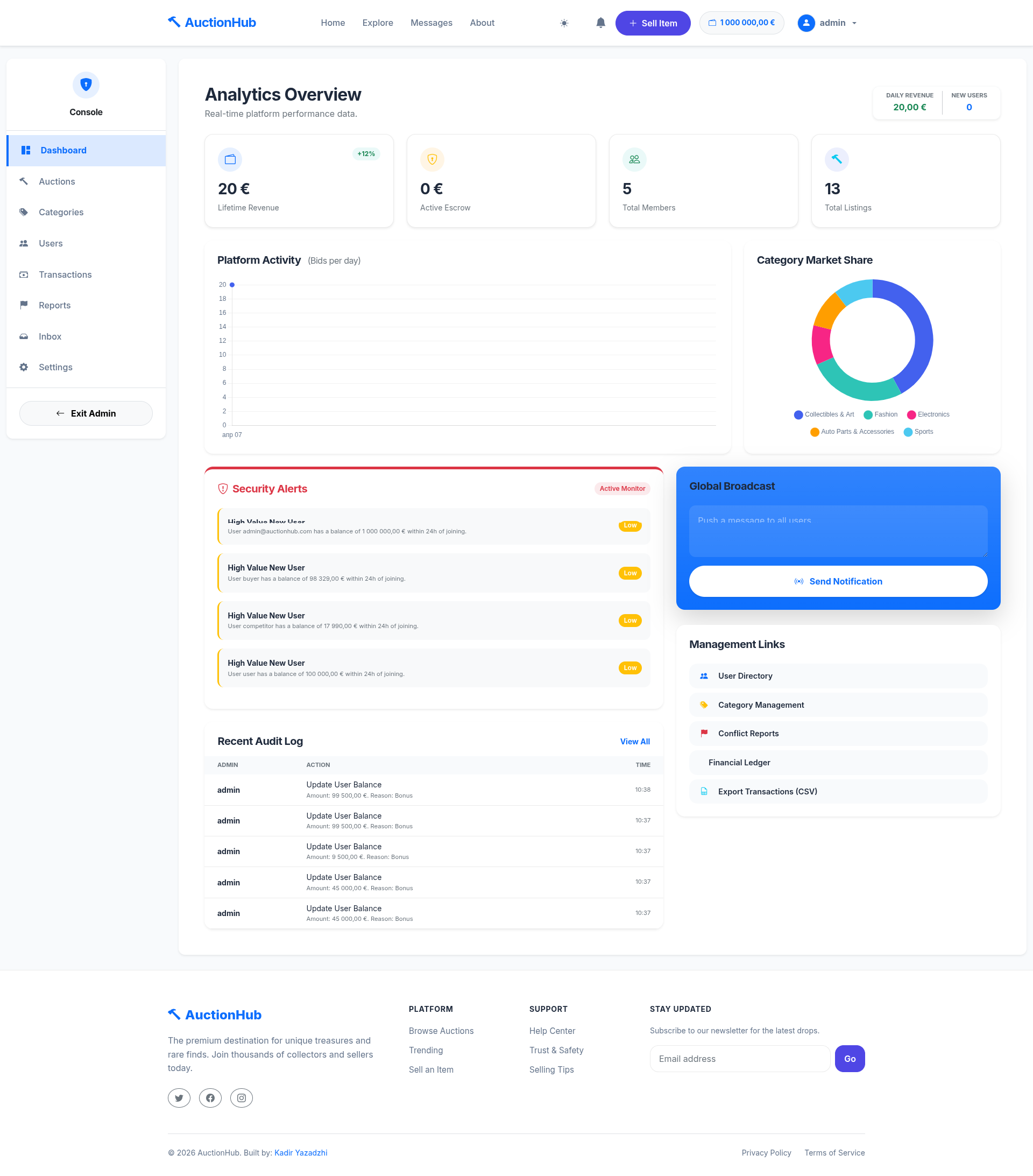1033x1176 pixels.
Task: Expand the admin account dropdown arrow
Action: click(854, 23)
